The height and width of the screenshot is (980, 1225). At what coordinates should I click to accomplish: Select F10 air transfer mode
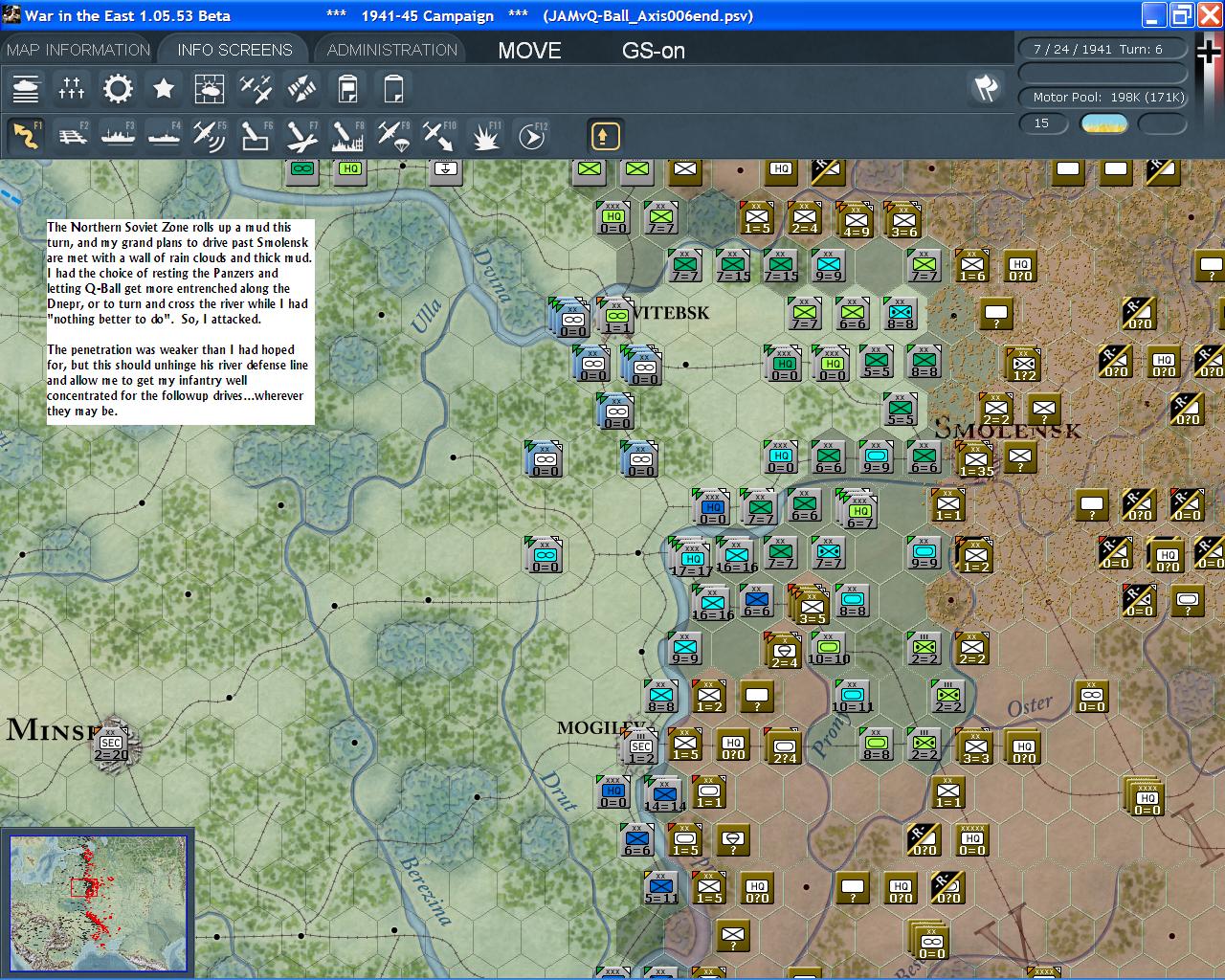point(439,136)
